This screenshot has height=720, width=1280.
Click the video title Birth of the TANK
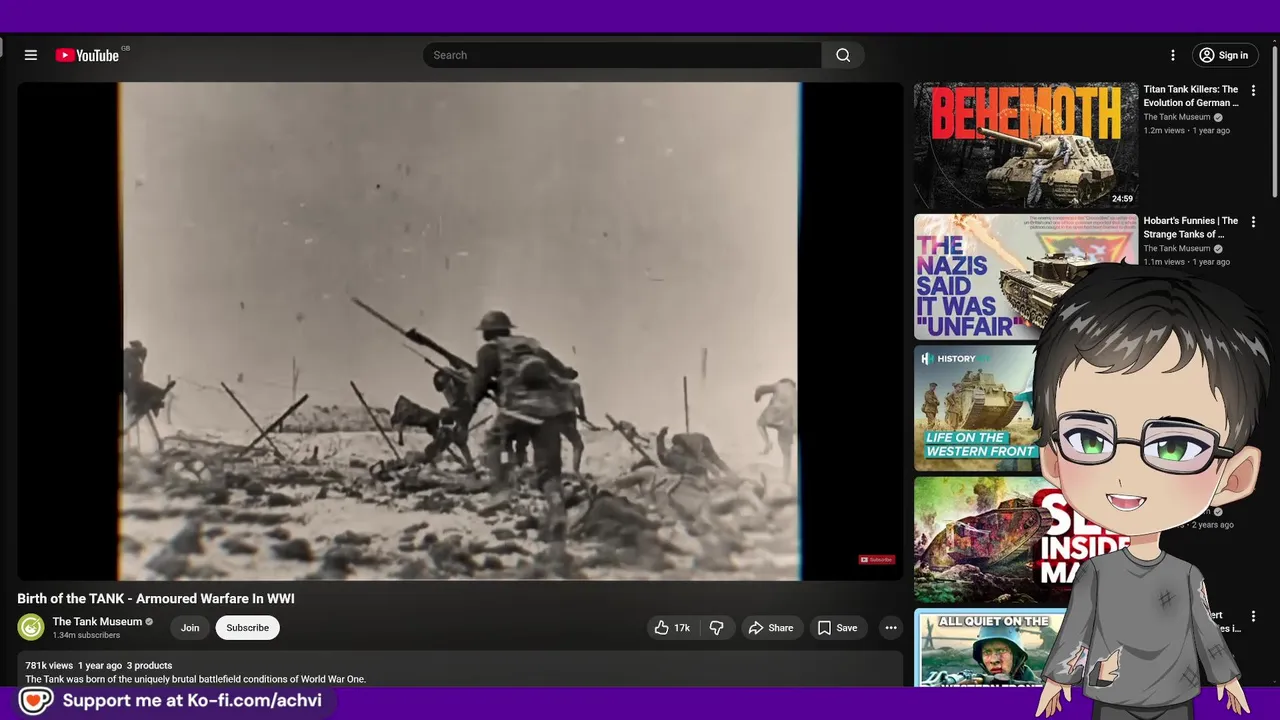[156, 599]
